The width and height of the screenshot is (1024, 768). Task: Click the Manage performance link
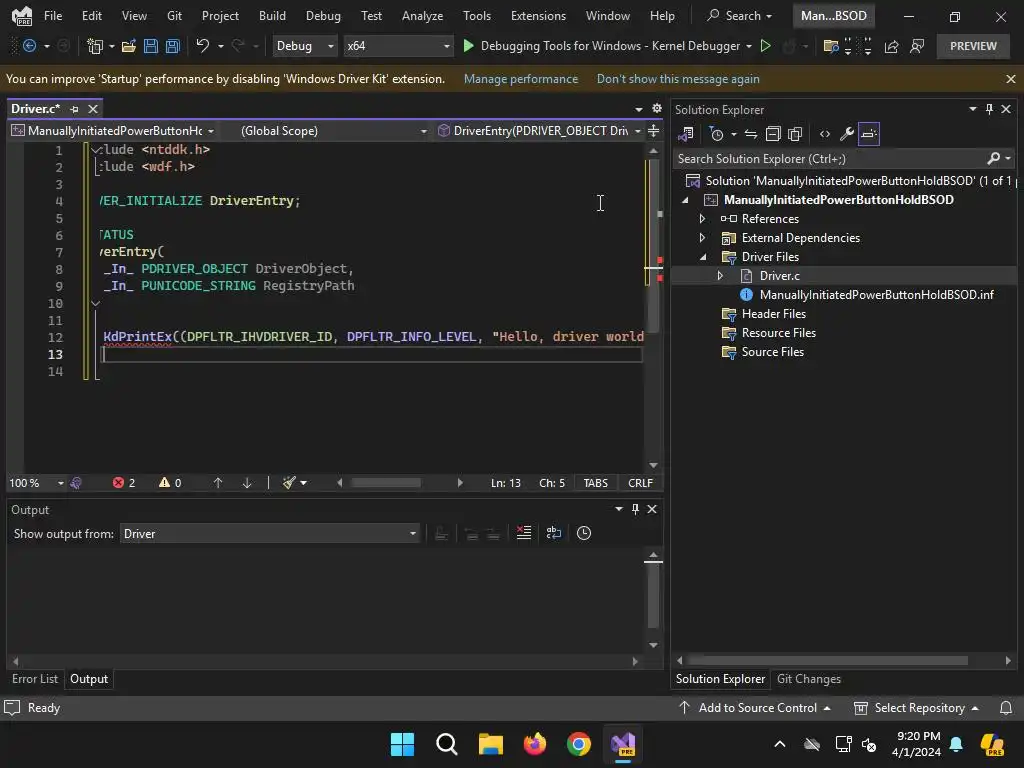520,79
